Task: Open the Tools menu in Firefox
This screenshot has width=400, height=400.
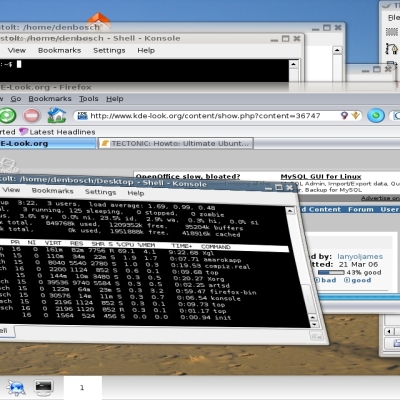Action: tap(89, 99)
